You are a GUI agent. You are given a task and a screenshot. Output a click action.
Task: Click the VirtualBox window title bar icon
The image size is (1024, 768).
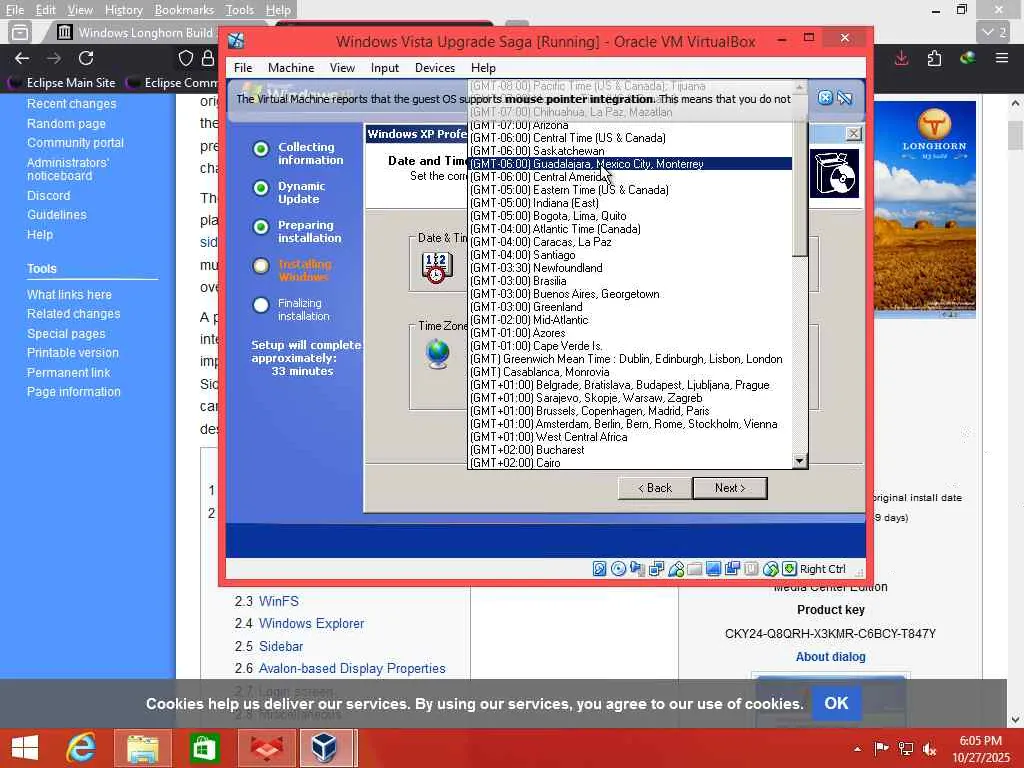pos(236,41)
